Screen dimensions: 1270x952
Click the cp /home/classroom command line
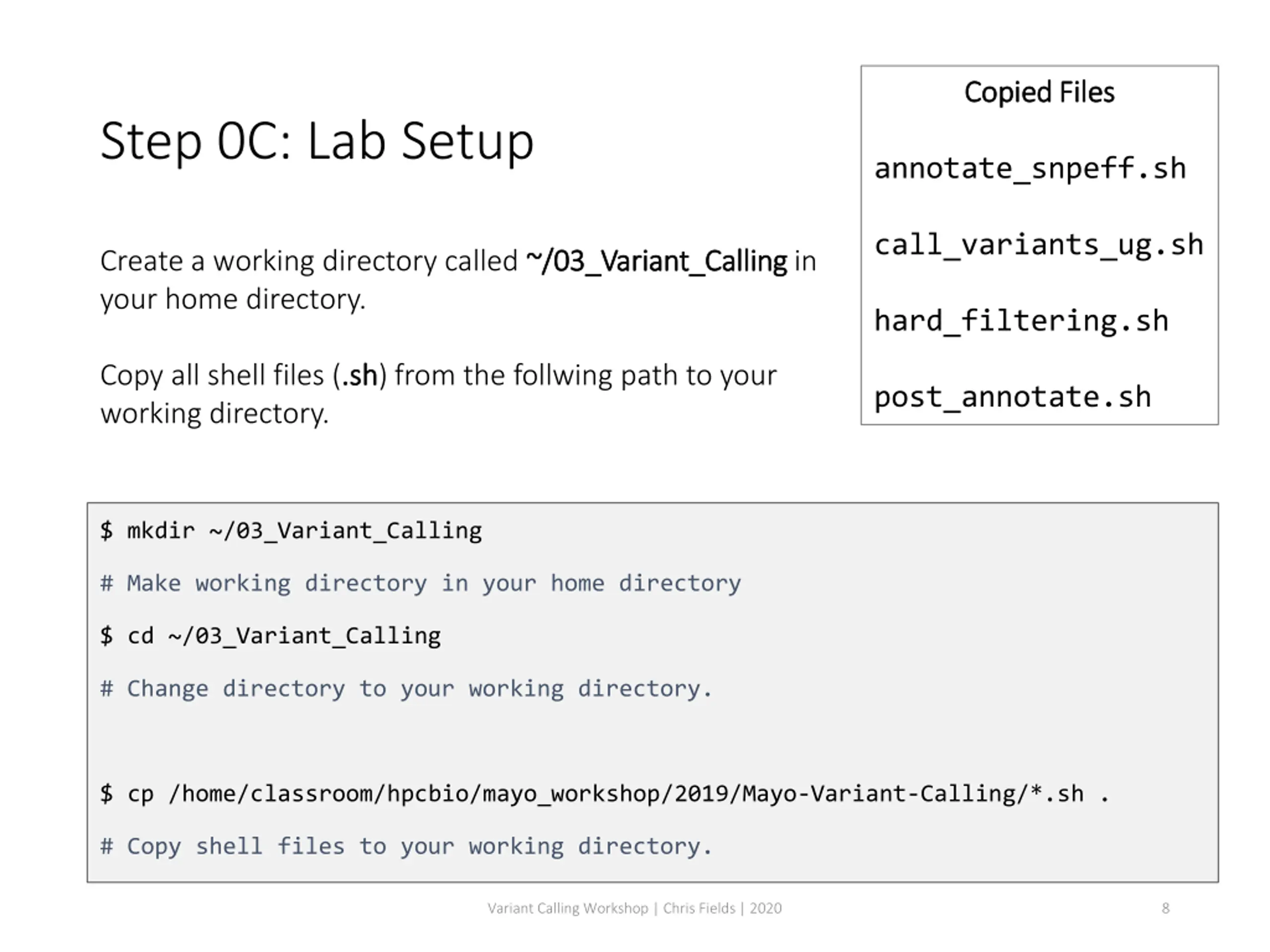[x=605, y=794]
